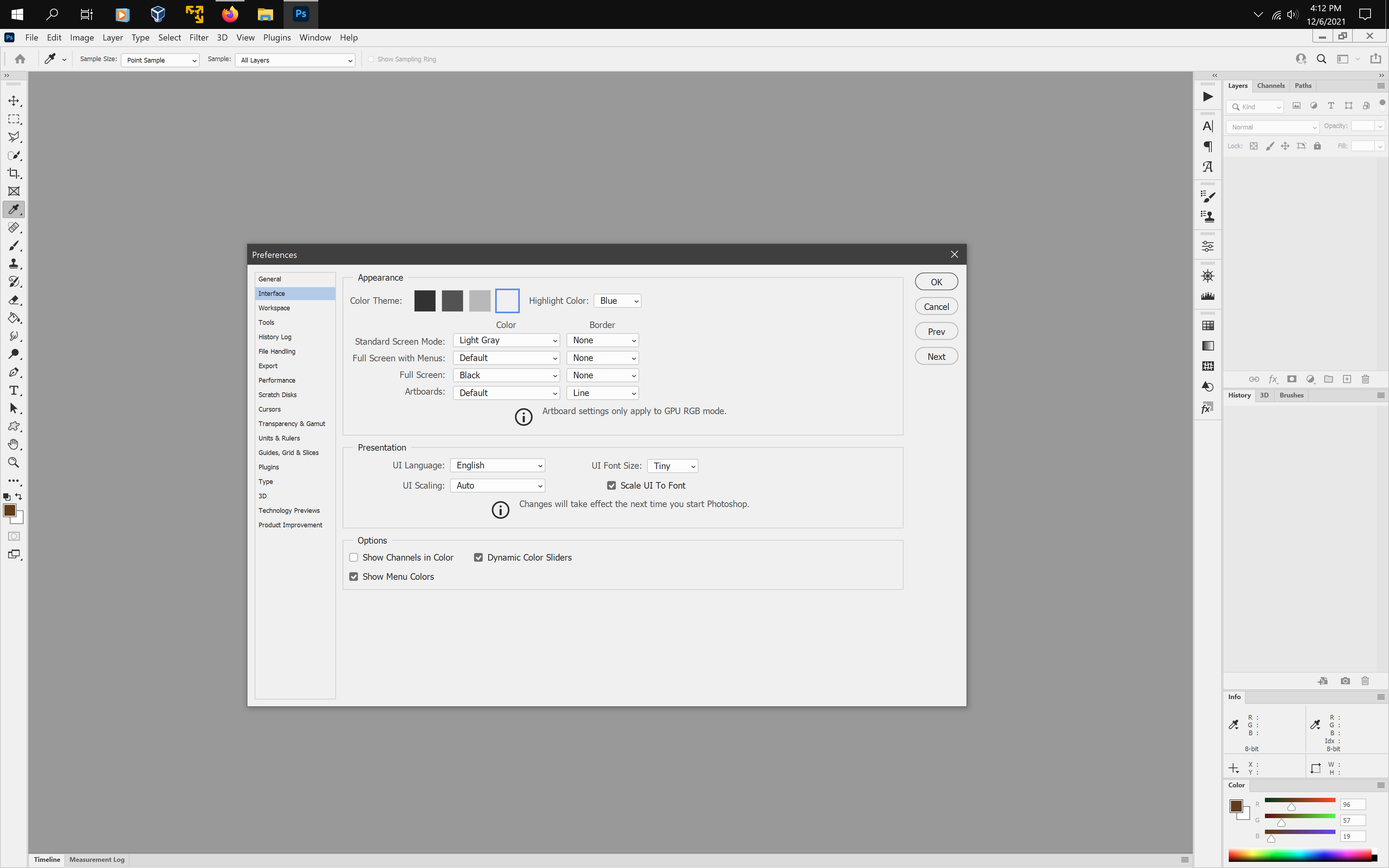Click the Next button
This screenshot has height=868, width=1389.
[x=936, y=357]
